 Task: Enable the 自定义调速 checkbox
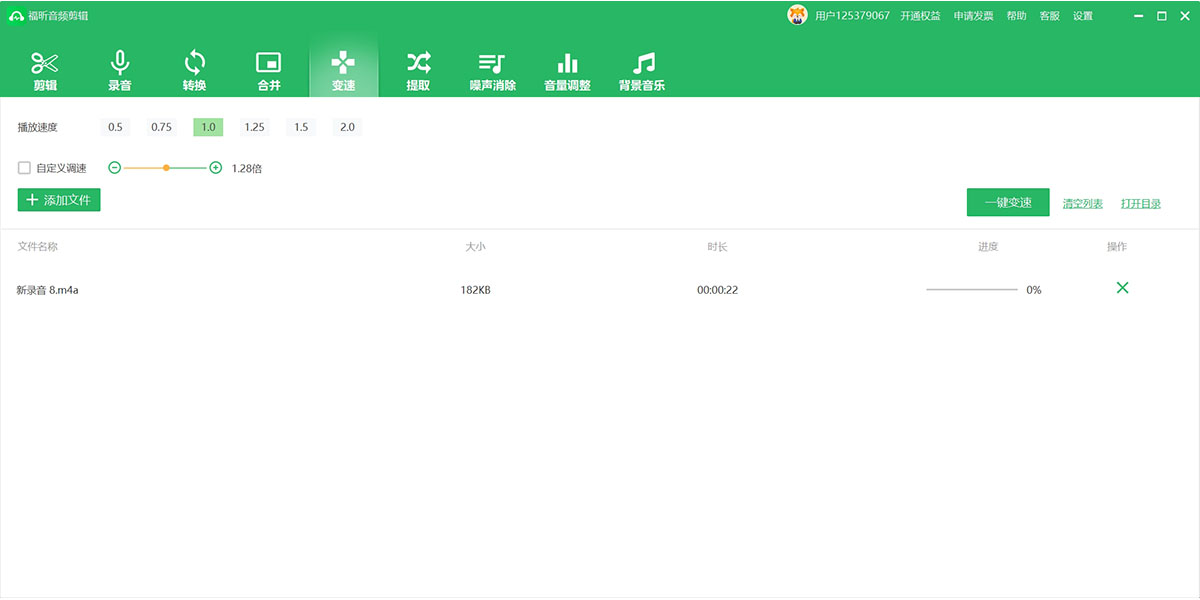pyautogui.click(x=25, y=168)
